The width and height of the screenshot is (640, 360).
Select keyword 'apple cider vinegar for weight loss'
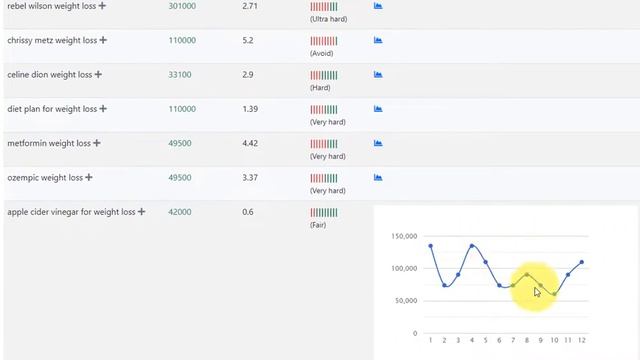pyautogui.click(x=71, y=212)
